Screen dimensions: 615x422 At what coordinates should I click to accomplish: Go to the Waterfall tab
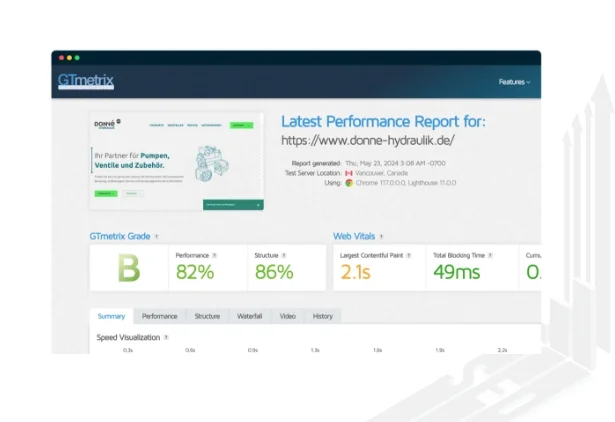249,316
